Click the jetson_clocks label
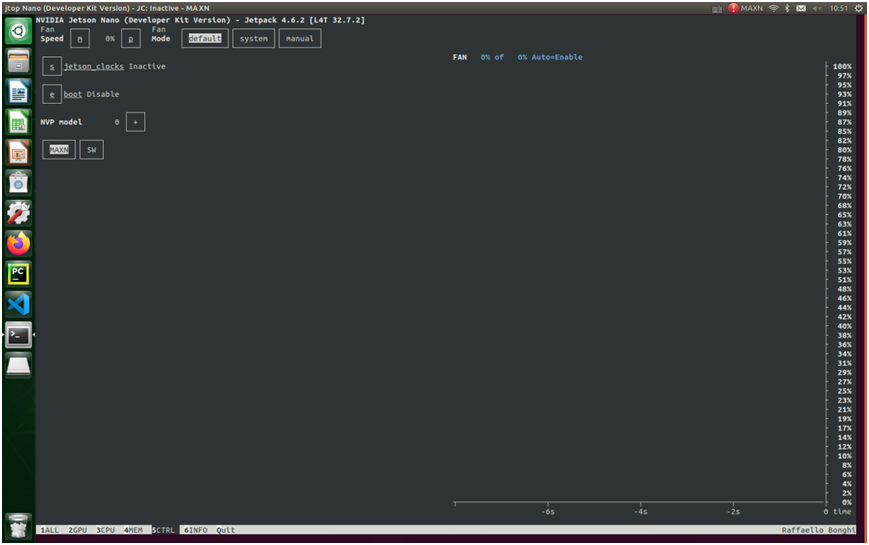The height and width of the screenshot is (545, 869). [94, 66]
